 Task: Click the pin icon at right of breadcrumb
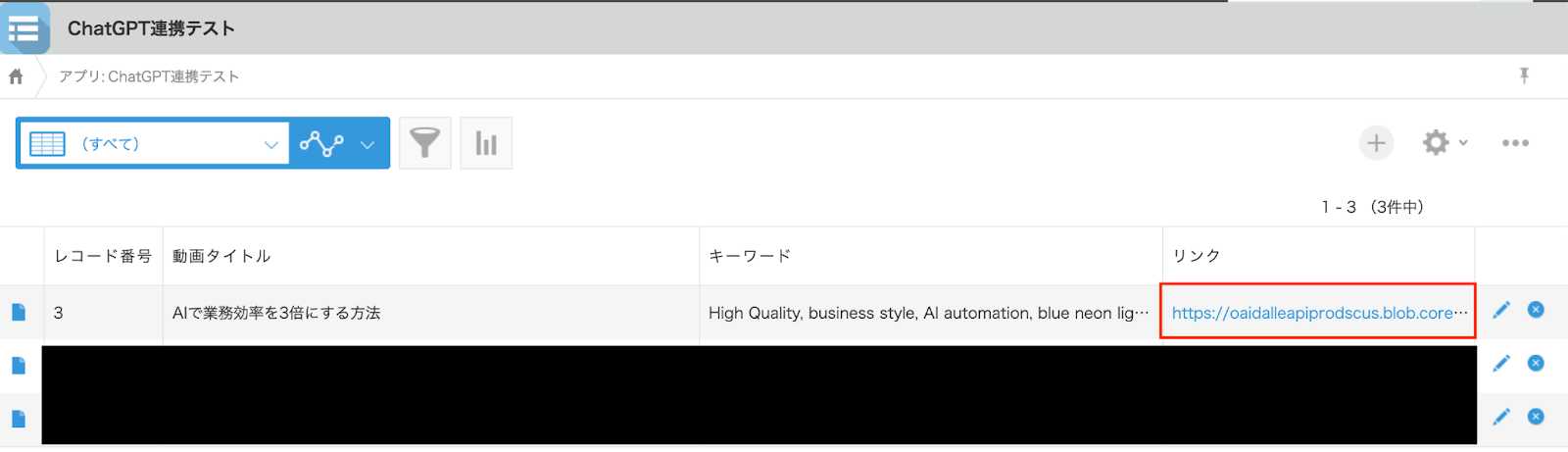coord(1524,75)
